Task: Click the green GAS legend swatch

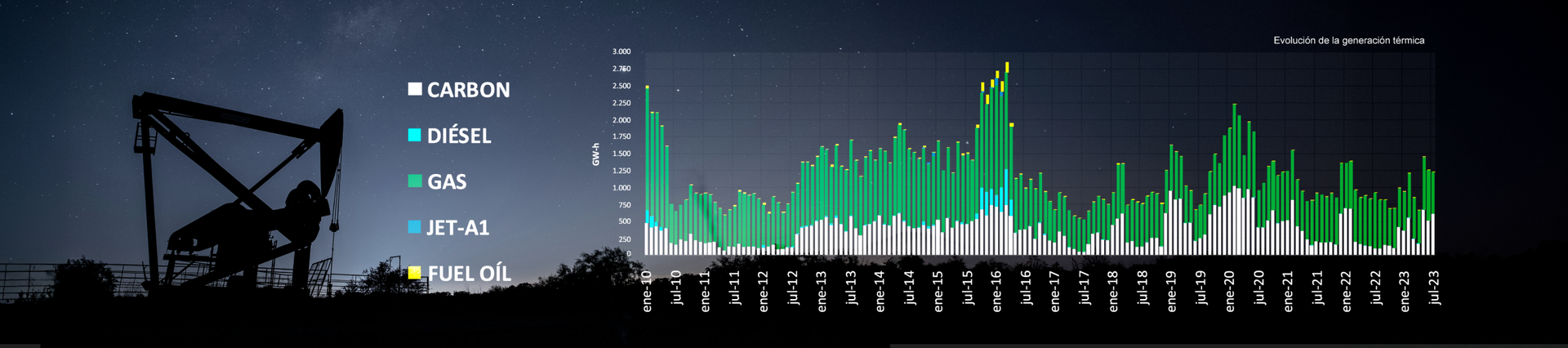Action: coord(415,181)
